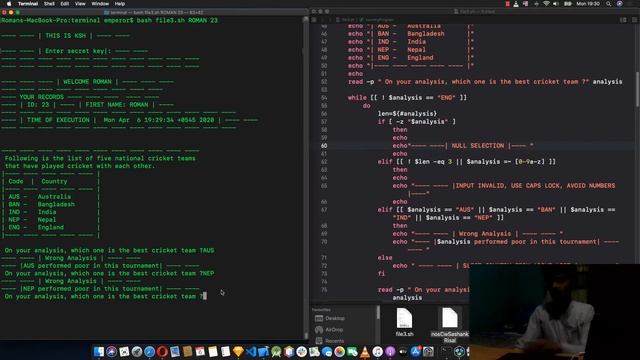
Task: Open the Apple TV app in the Dock
Action: (x=403, y=351)
